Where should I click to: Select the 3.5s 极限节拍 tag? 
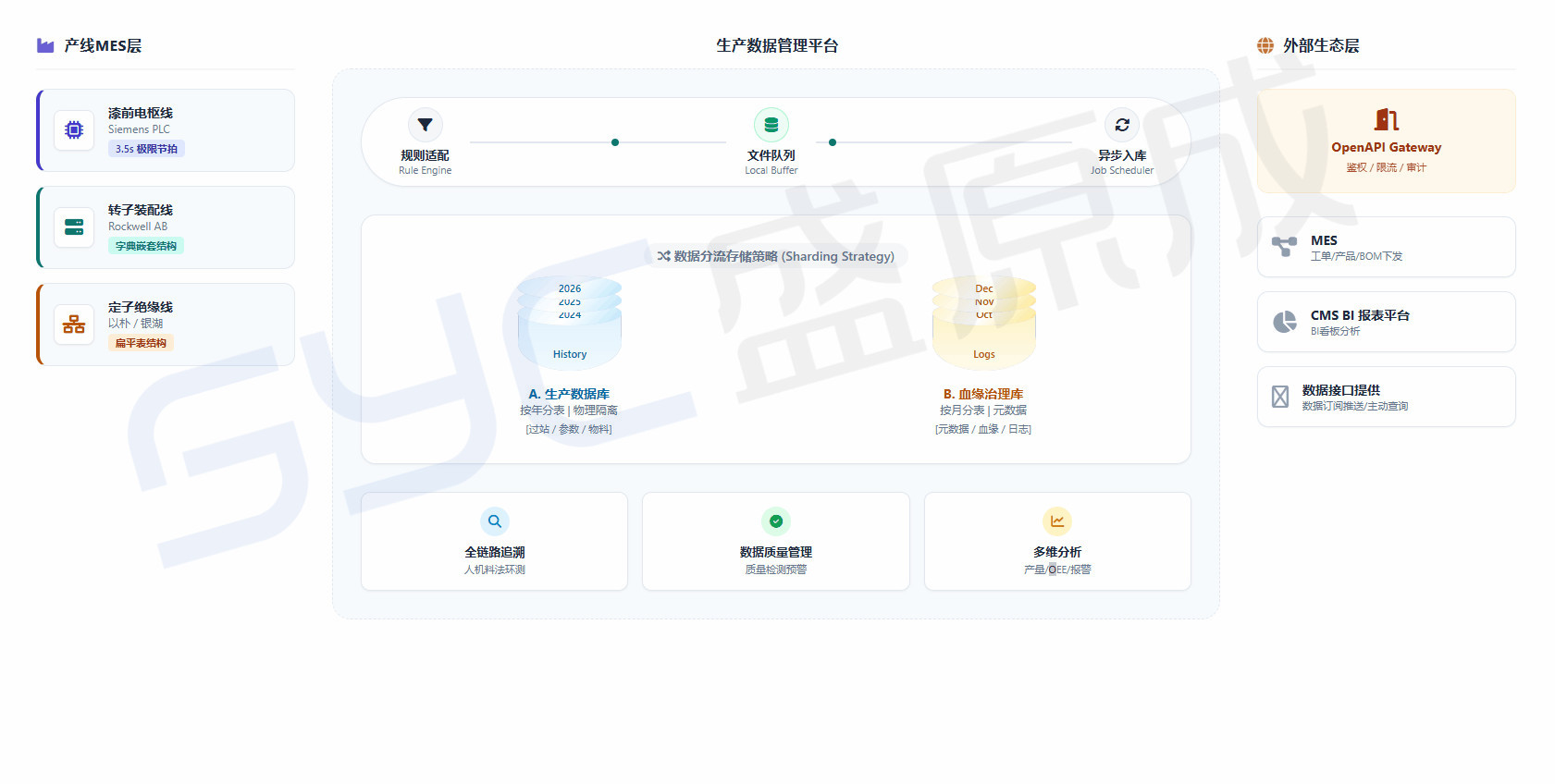coord(146,149)
